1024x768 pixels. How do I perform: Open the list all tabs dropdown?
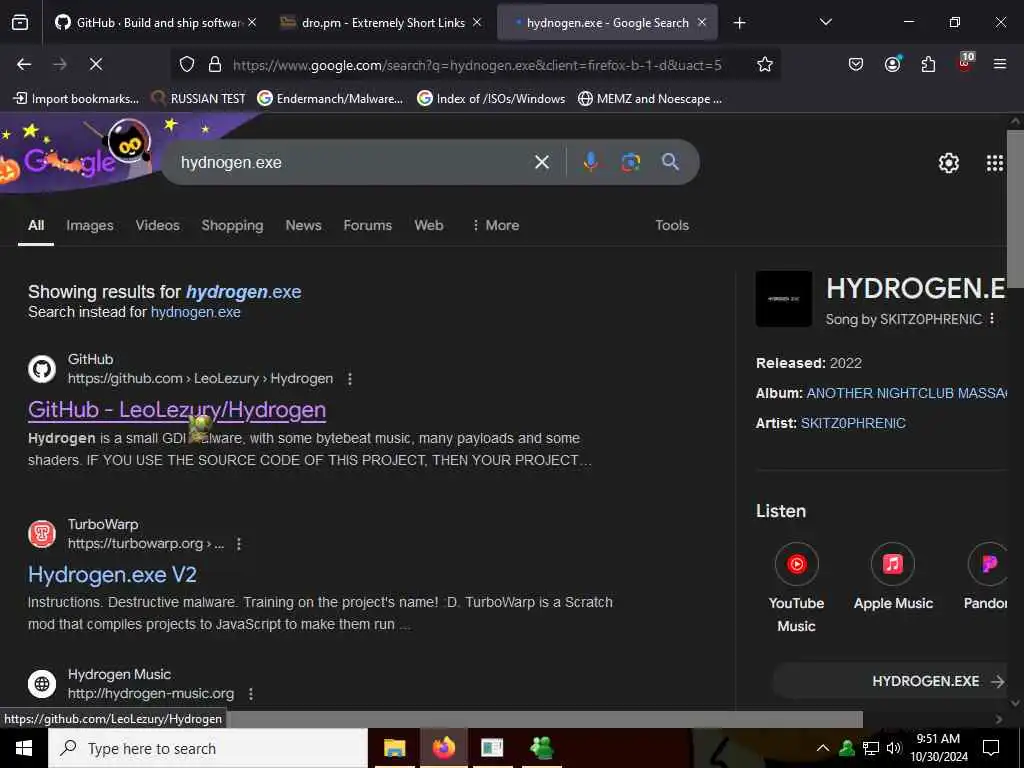825,23
